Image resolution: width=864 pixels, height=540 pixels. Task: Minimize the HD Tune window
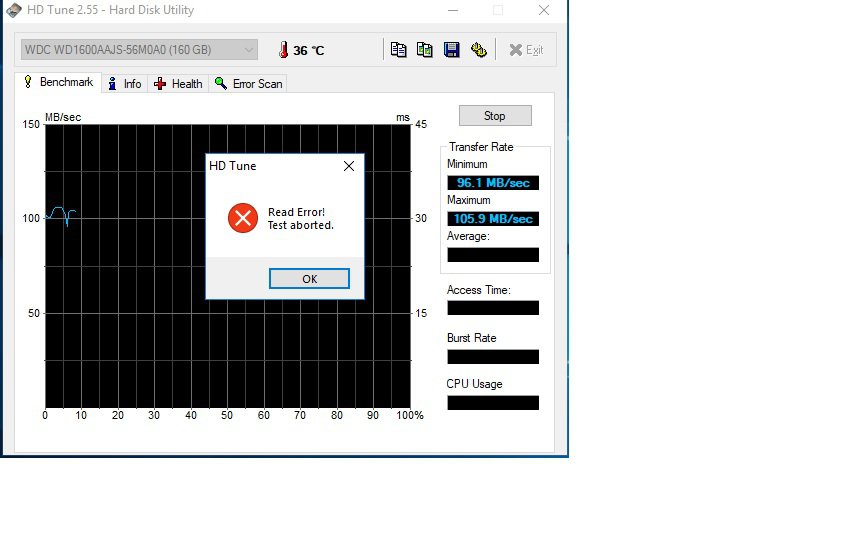pos(453,10)
